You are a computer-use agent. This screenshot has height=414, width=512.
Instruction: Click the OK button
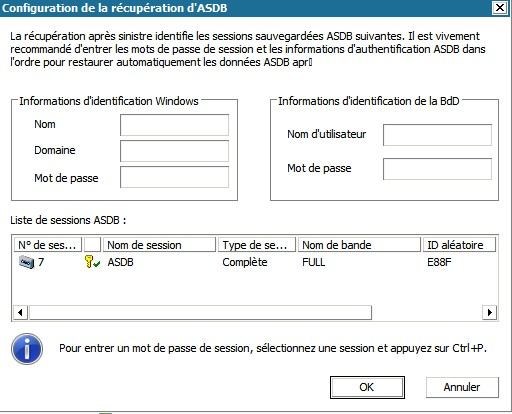367,387
